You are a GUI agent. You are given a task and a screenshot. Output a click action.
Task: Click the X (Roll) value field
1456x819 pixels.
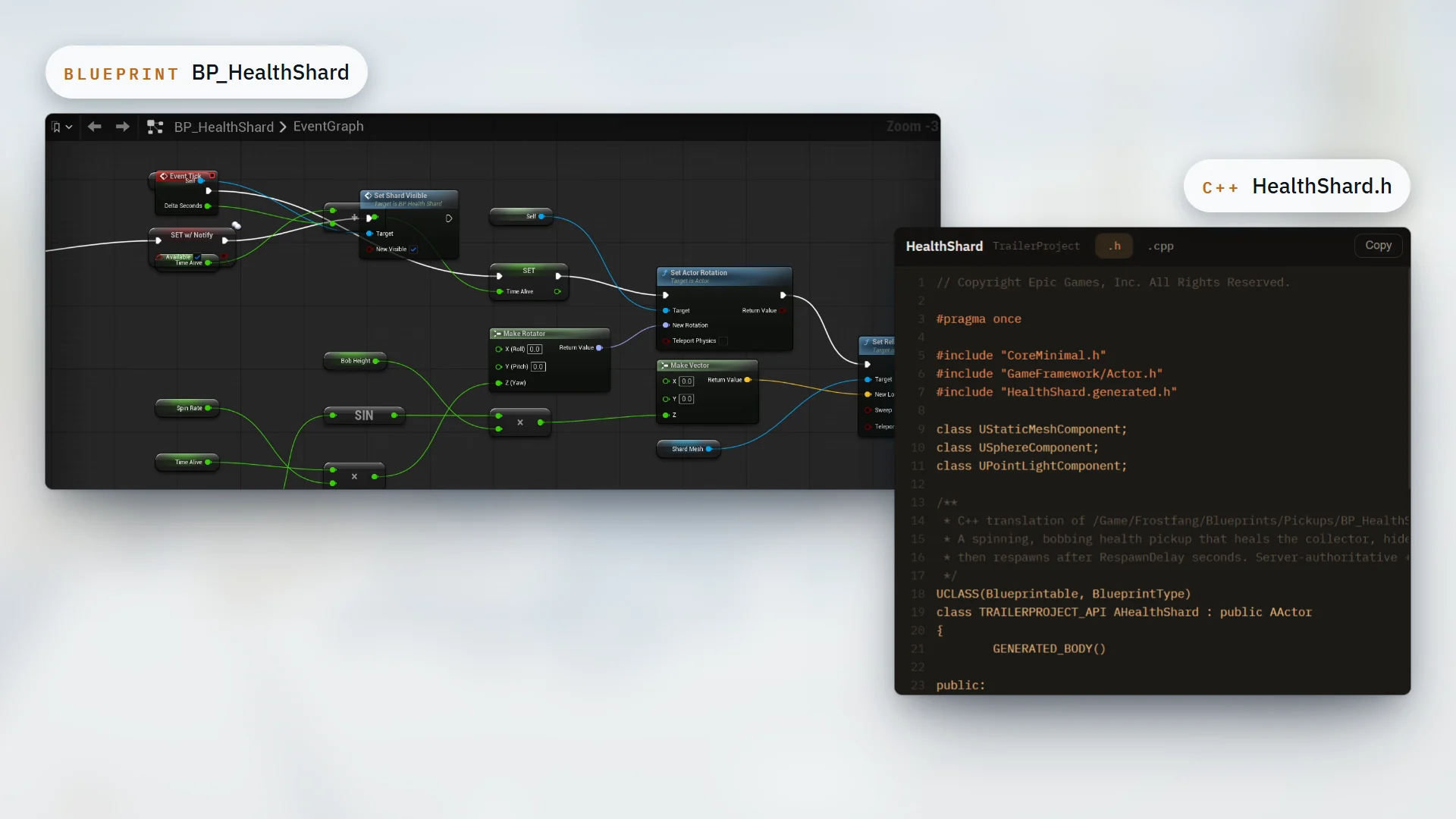tap(535, 350)
